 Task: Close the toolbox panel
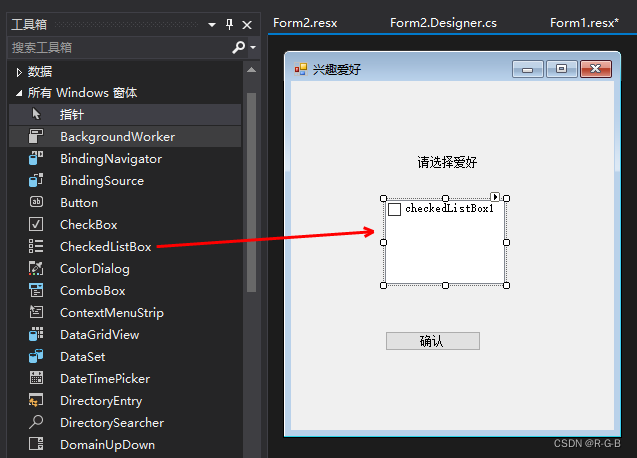click(247, 25)
